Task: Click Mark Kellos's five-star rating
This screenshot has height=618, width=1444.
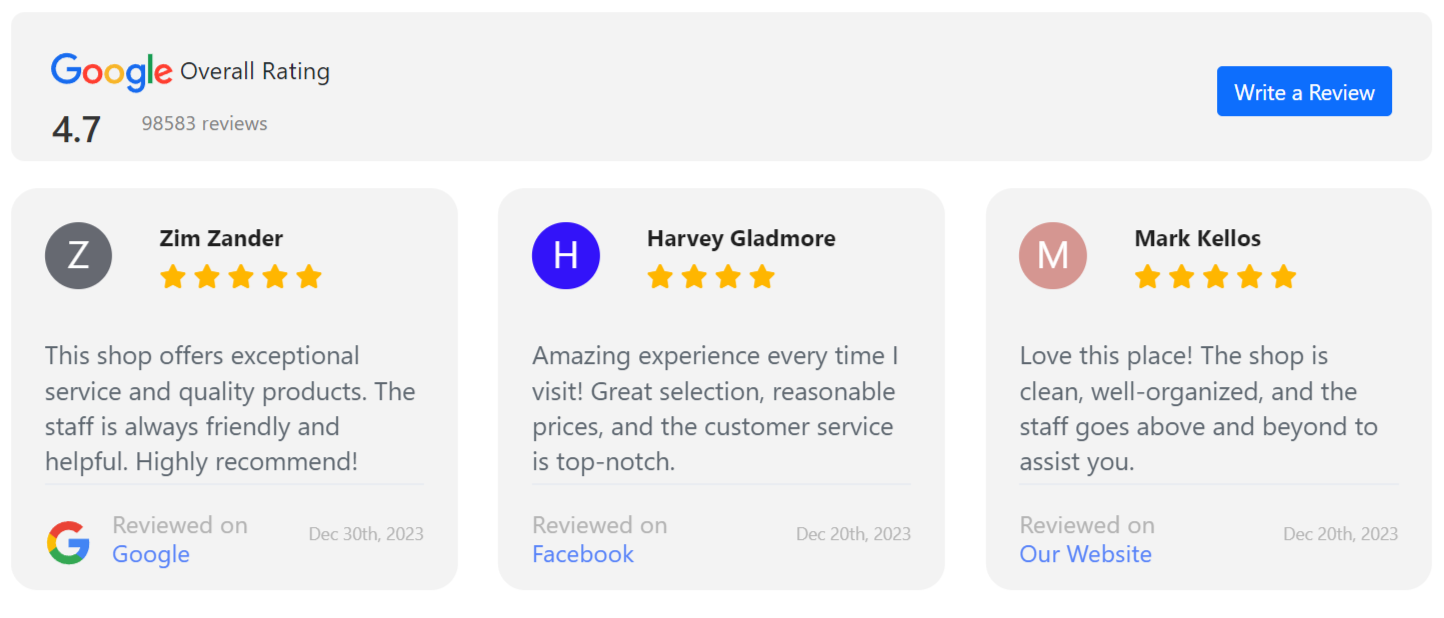Action: 1215,277
